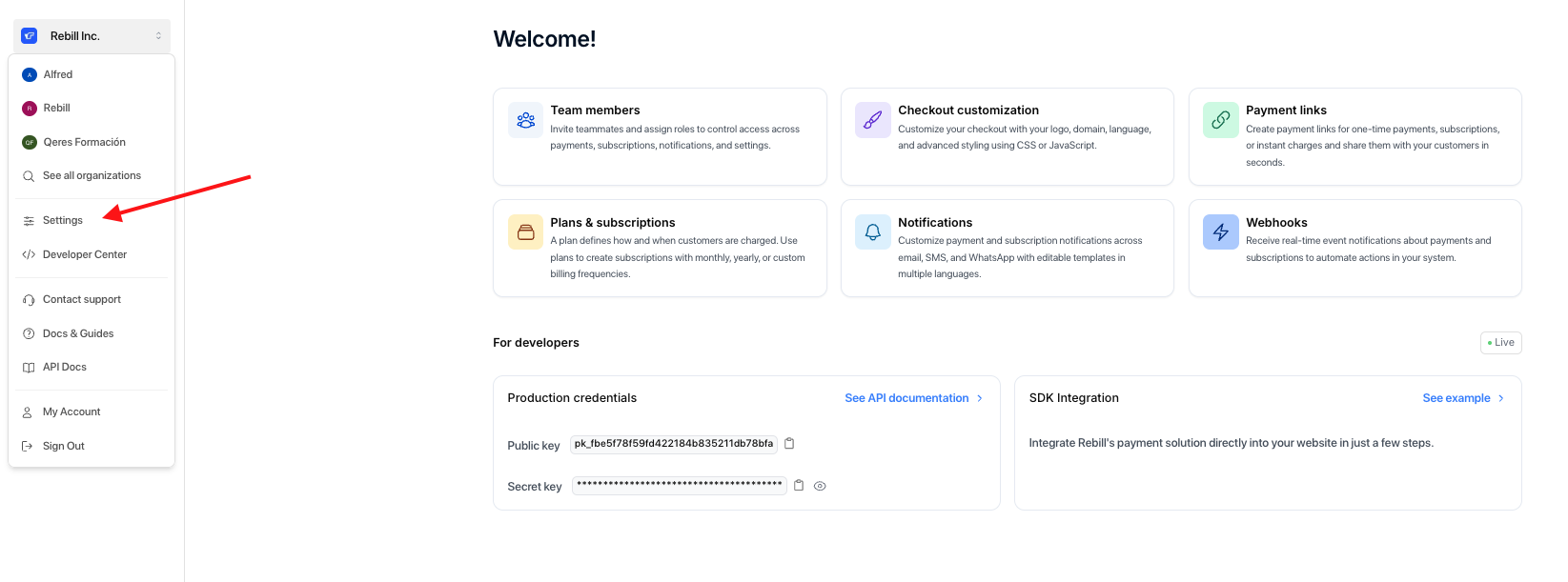Click the Webhooks lightning bolt icon

(1221, 231)
